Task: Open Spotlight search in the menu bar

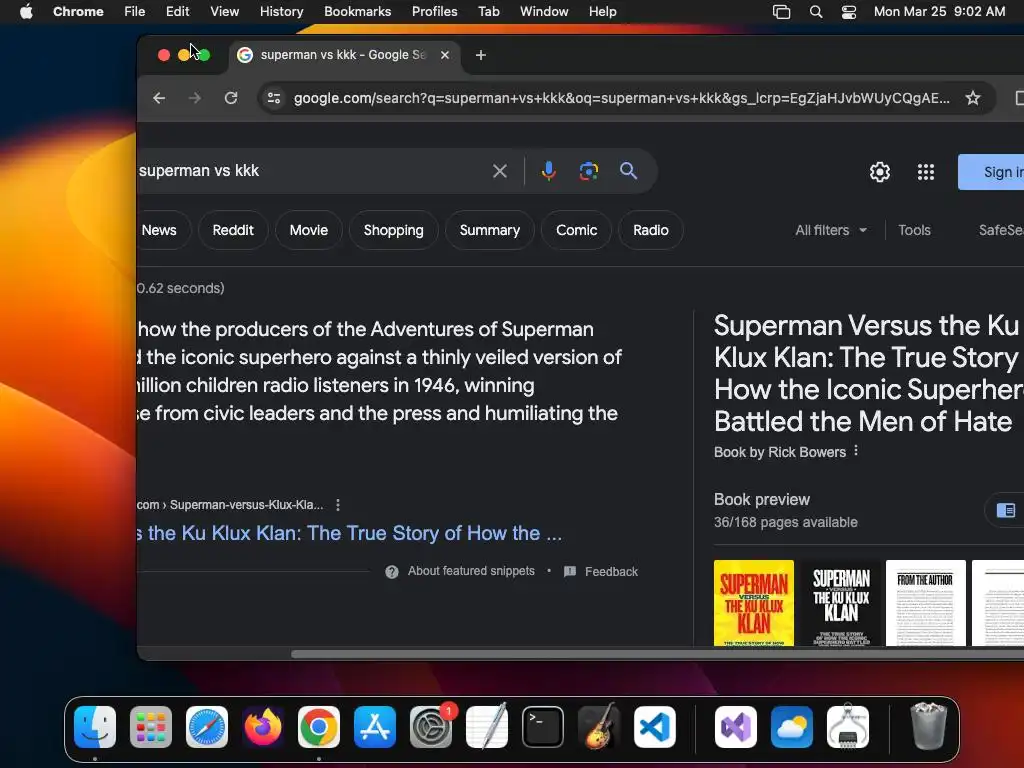Action: click(816, 12)
